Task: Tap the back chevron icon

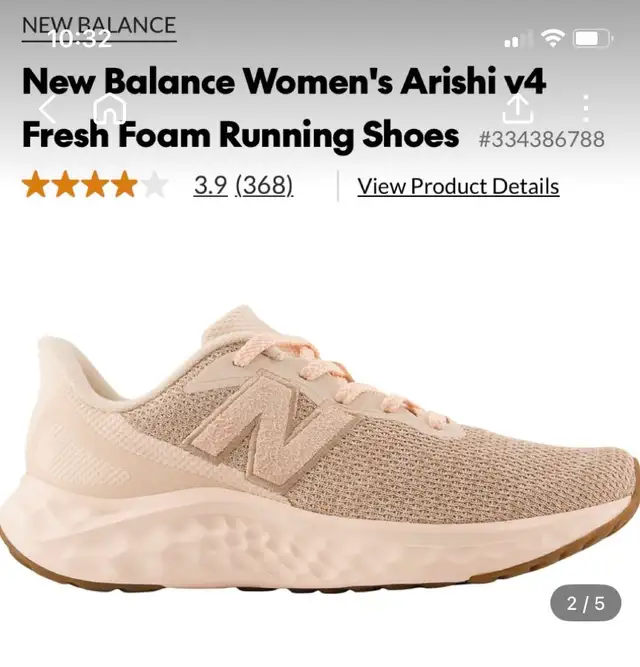Action: tap(48, 109)
